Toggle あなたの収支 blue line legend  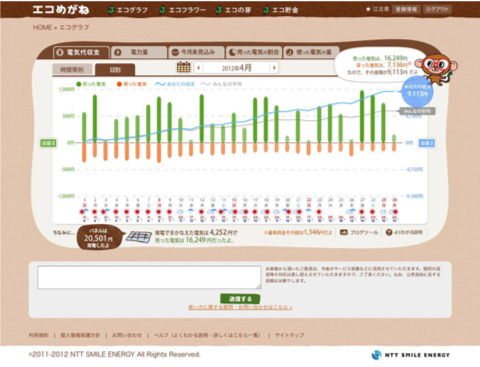[175, 84]
